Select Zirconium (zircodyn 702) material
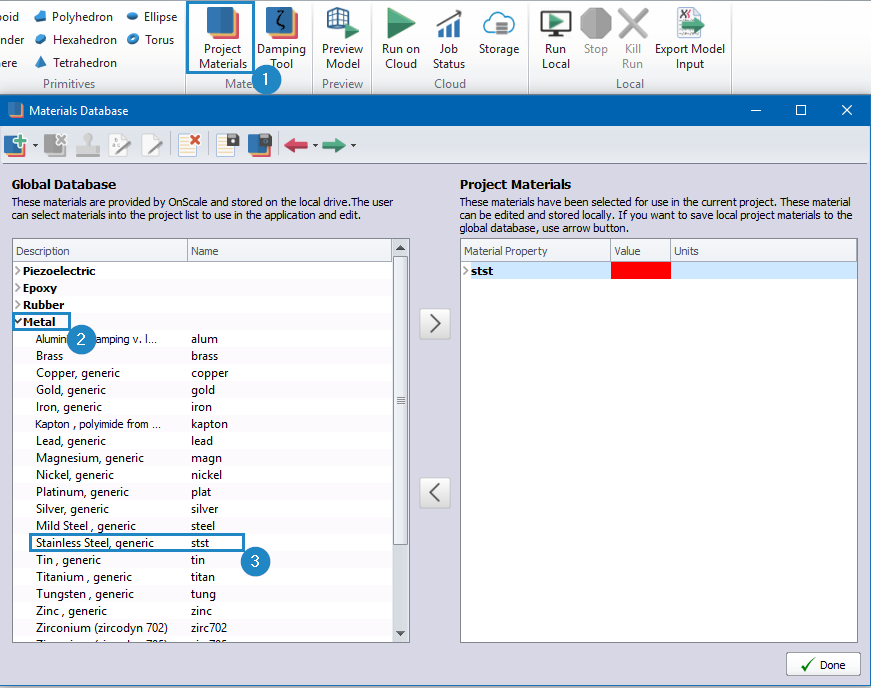Viewport: 871px width, 688px height. click(203, 627)
